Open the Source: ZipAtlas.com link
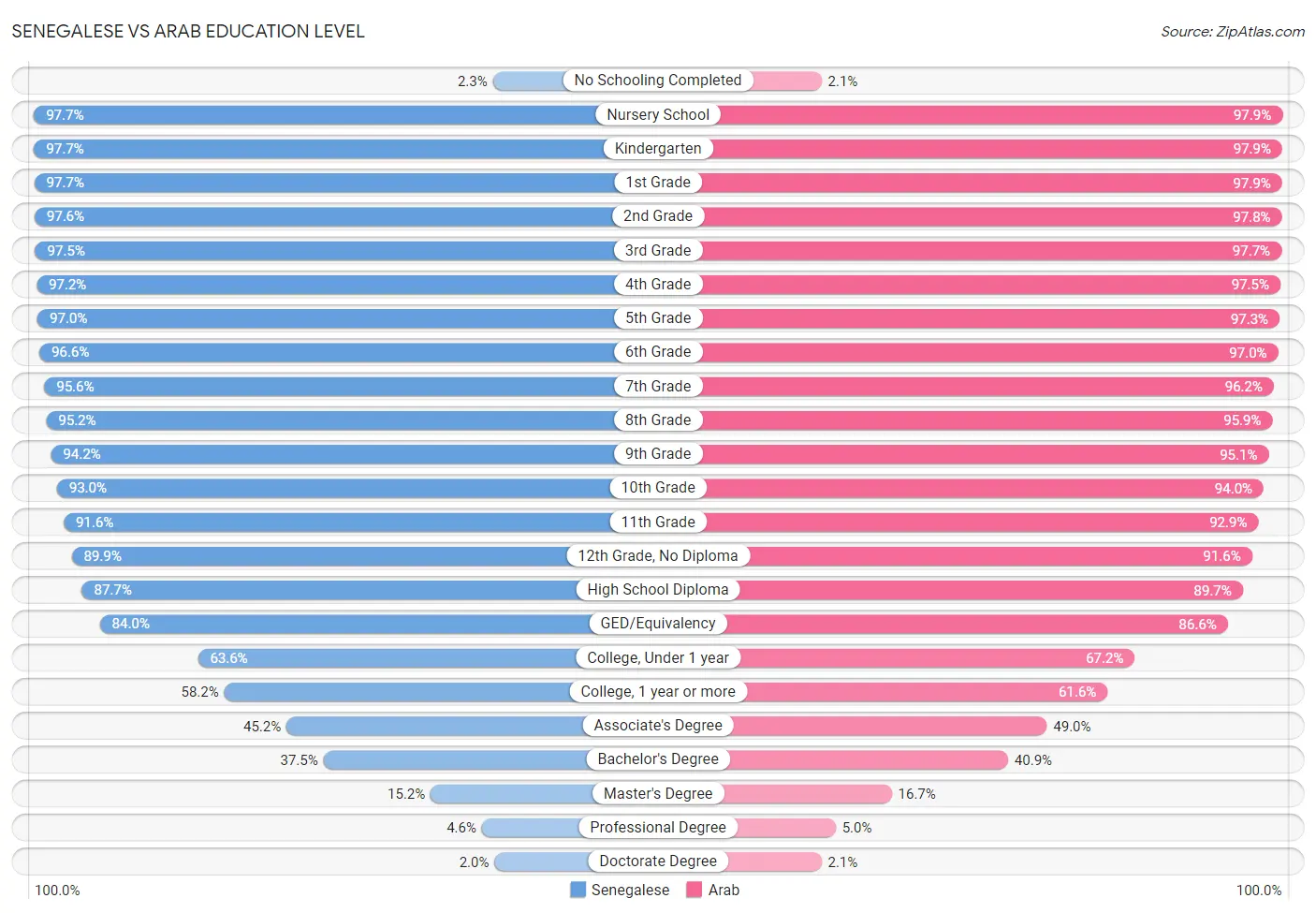1316x913 pixels. pyautogui.click(x=1233, y=32)
